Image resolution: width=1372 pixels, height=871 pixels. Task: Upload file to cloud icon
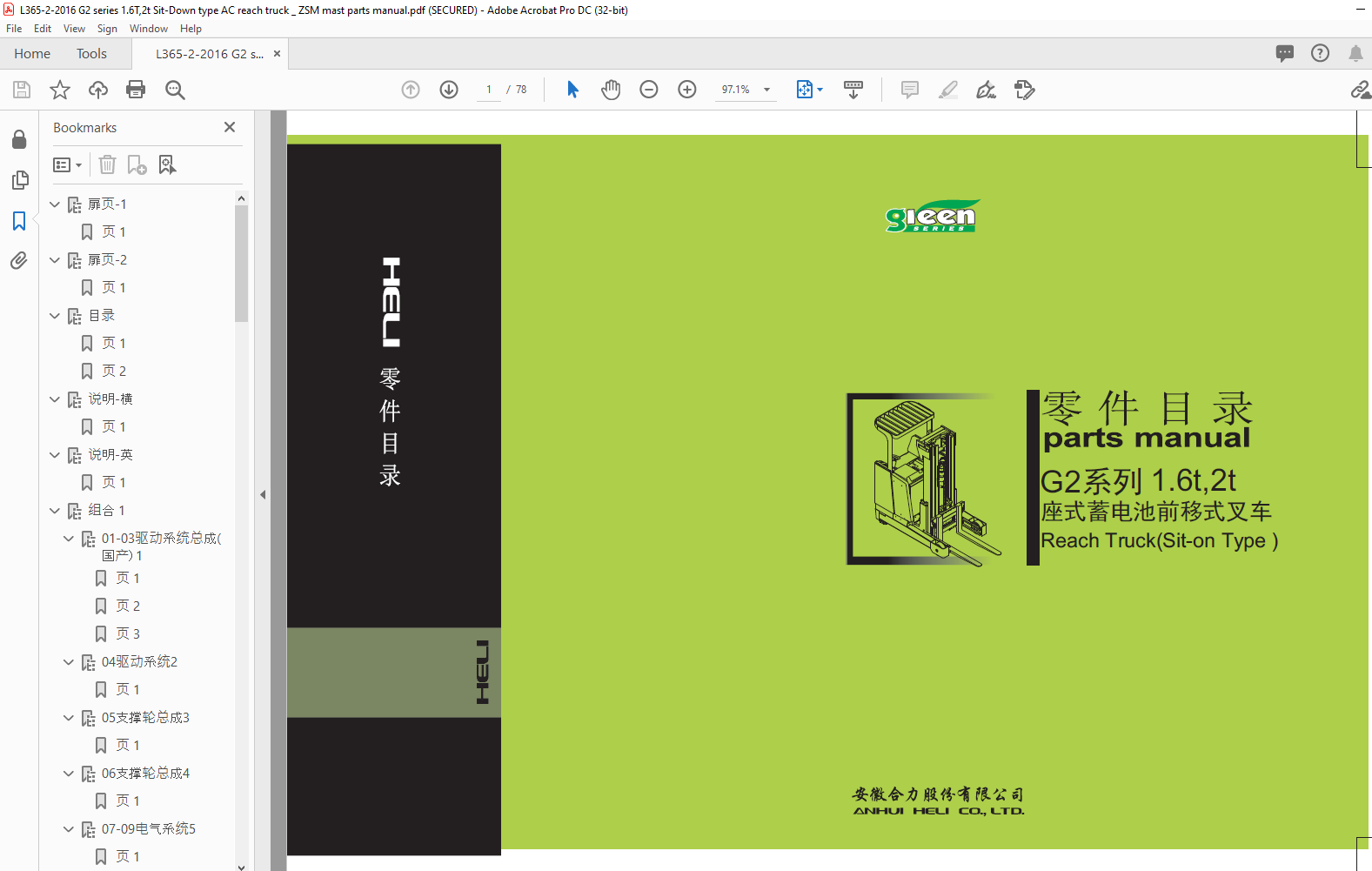[x=98, y=90]
